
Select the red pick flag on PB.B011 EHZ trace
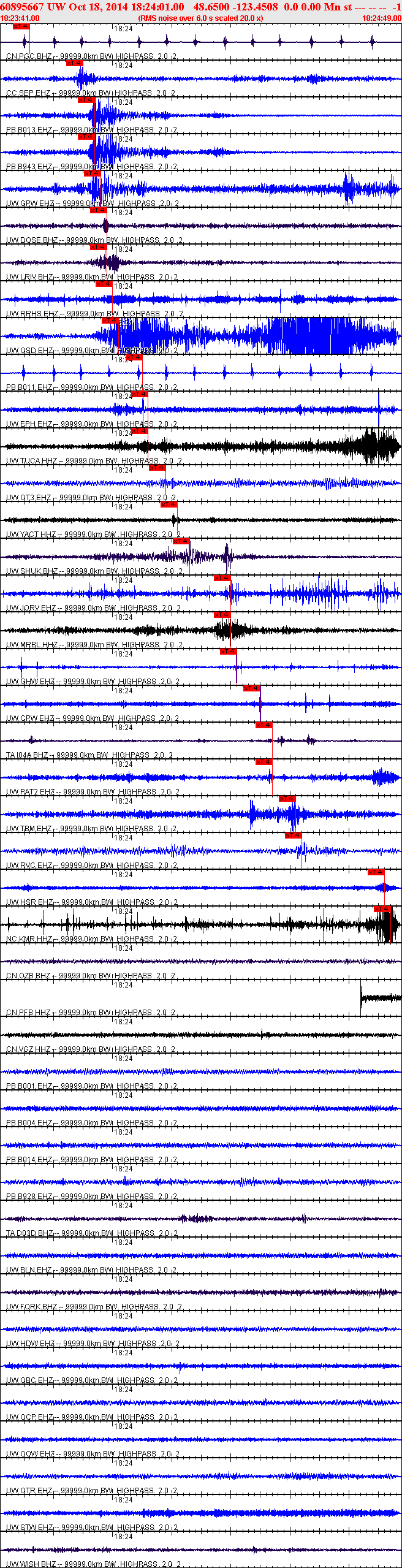point(134,357)
